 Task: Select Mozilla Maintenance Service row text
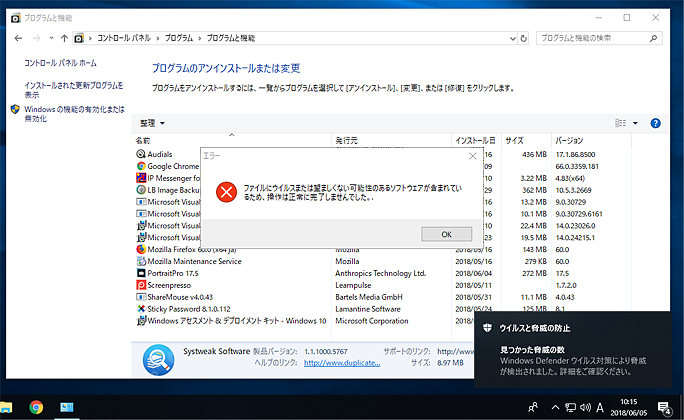[194, 261]
